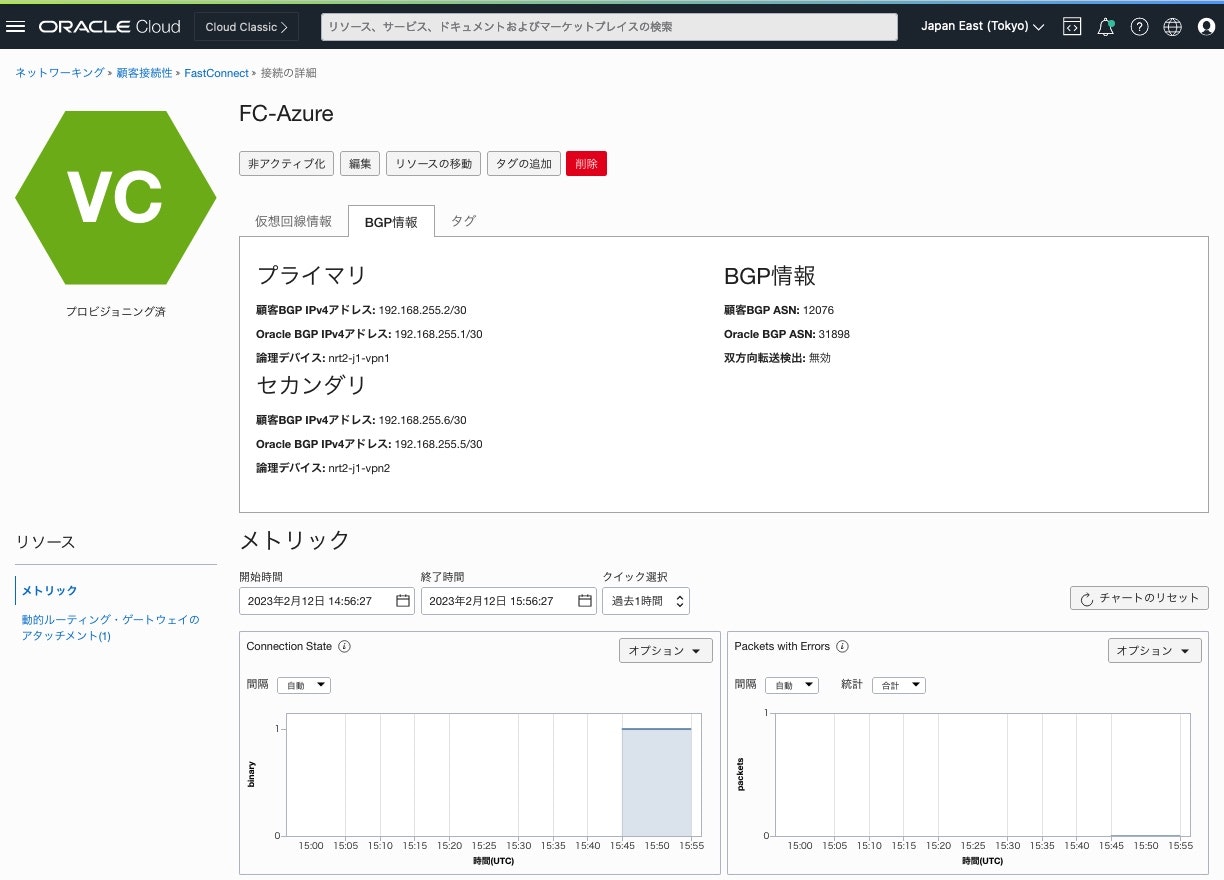Select the BGP情報 tab
Viewport: 1224px width, 880px height.
pos(391,222)
